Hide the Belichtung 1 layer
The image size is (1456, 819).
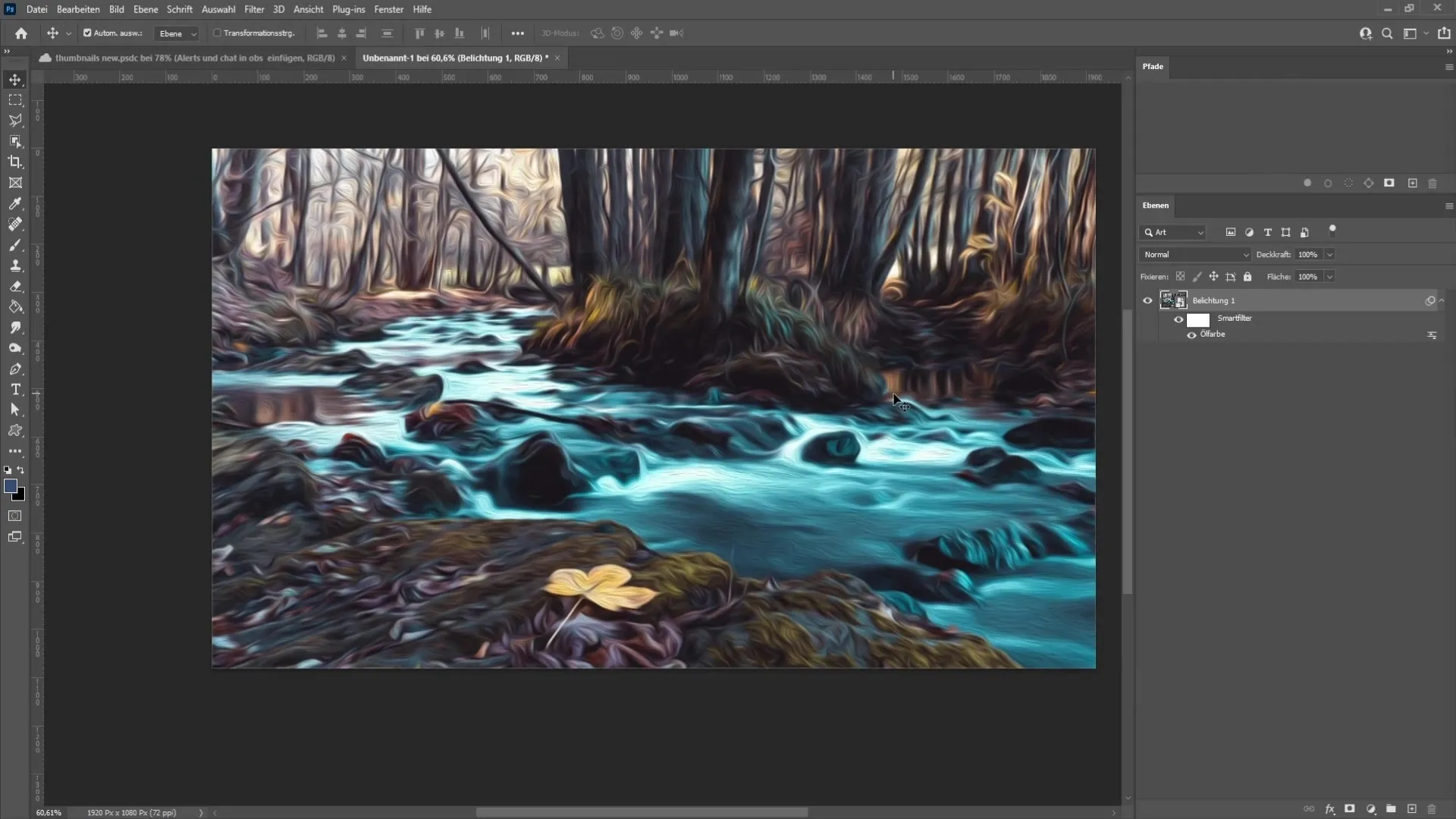[1147, 301]
